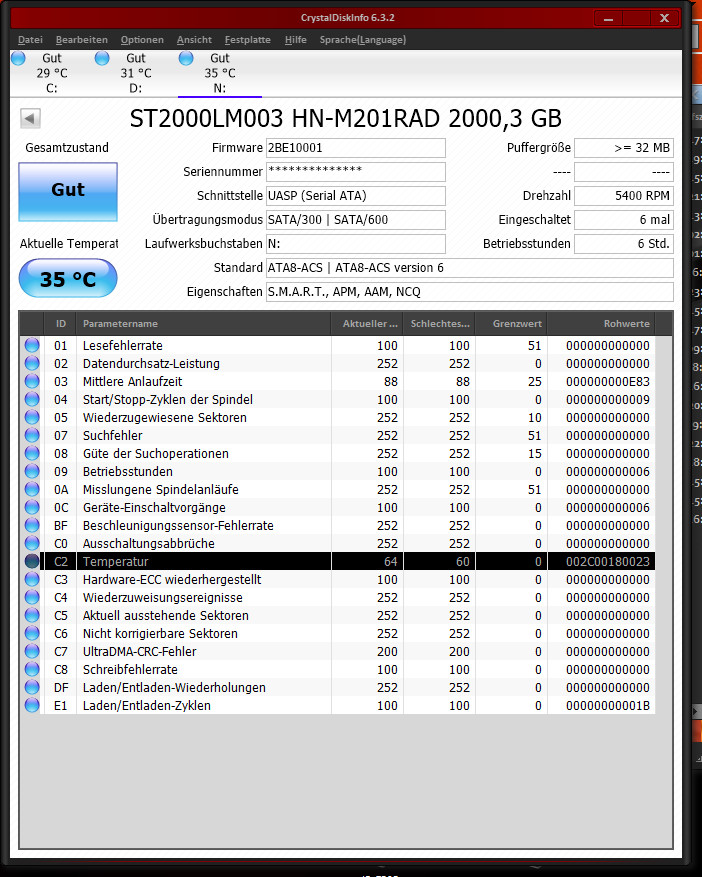Click status orb of selected Temperatur row
This screenshot has height=877, width=702.
32,561
